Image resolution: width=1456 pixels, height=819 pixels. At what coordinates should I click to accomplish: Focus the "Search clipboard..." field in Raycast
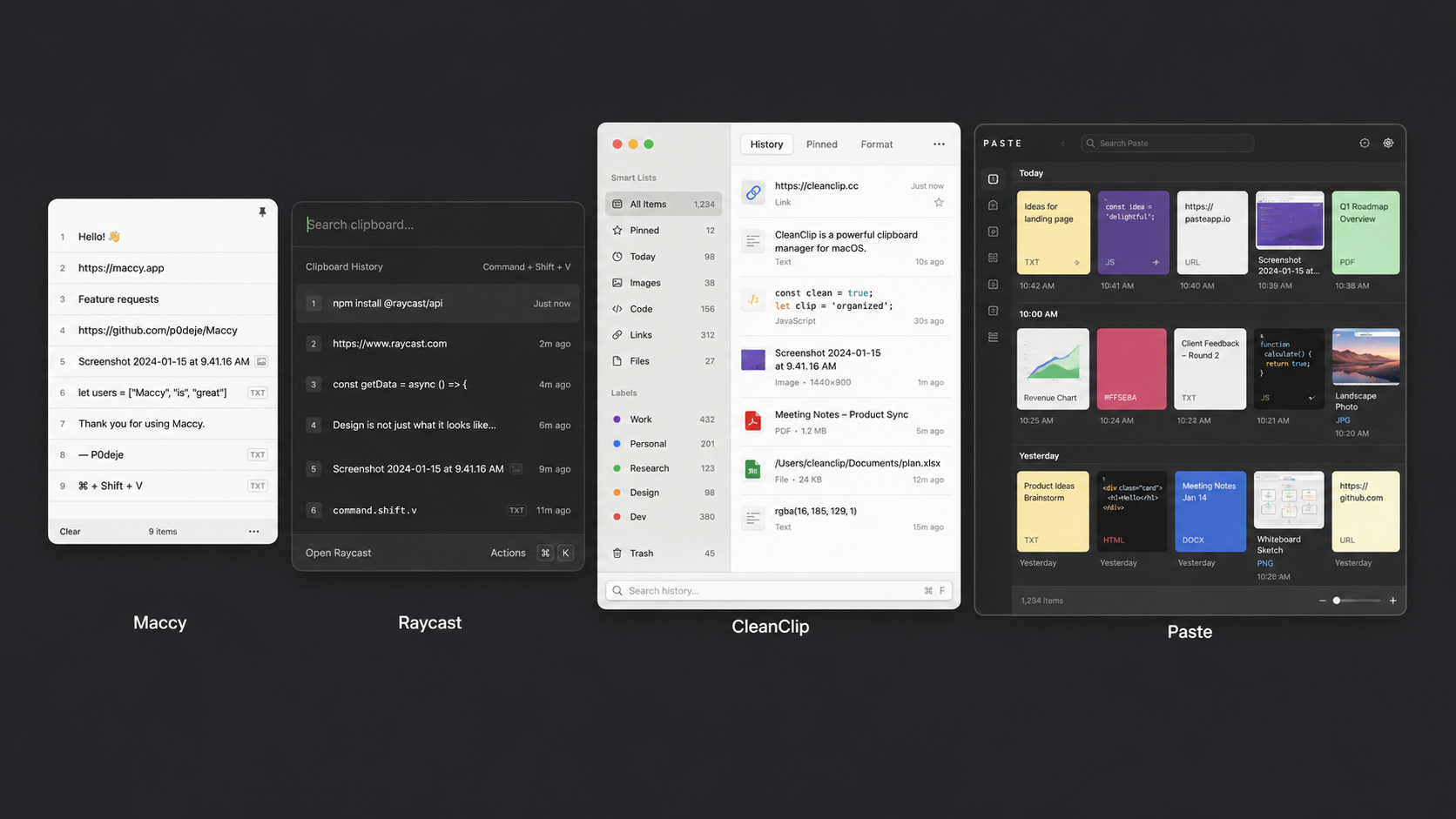pos(438,225)
